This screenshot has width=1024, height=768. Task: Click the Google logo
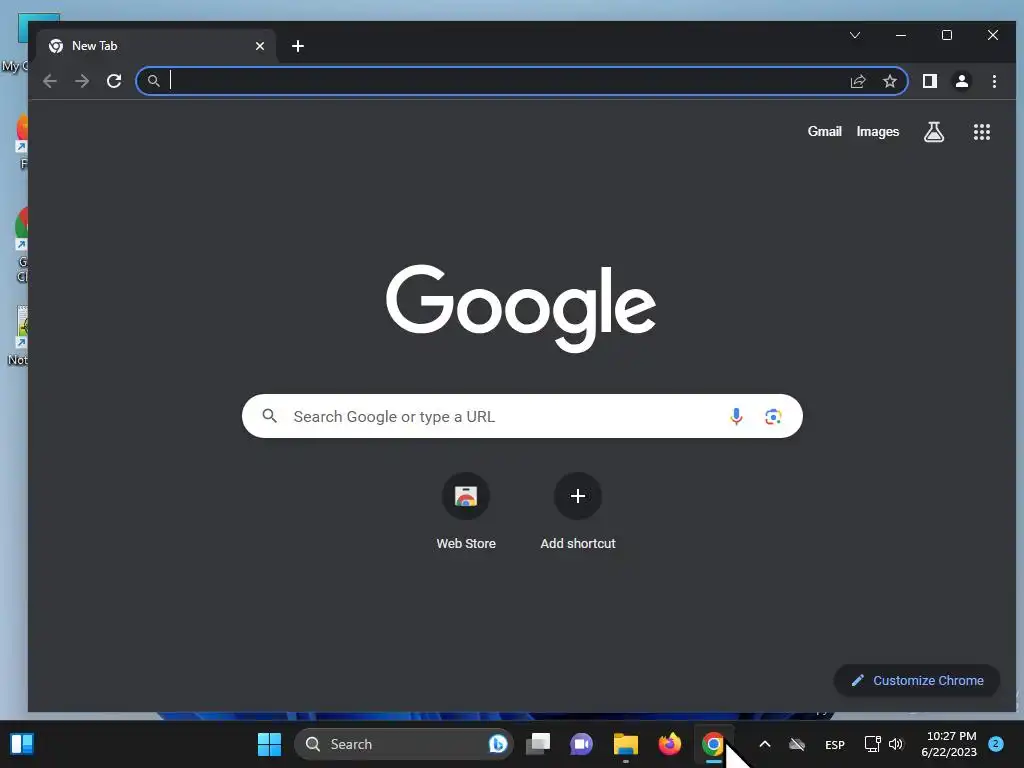(x=521, y=308)
